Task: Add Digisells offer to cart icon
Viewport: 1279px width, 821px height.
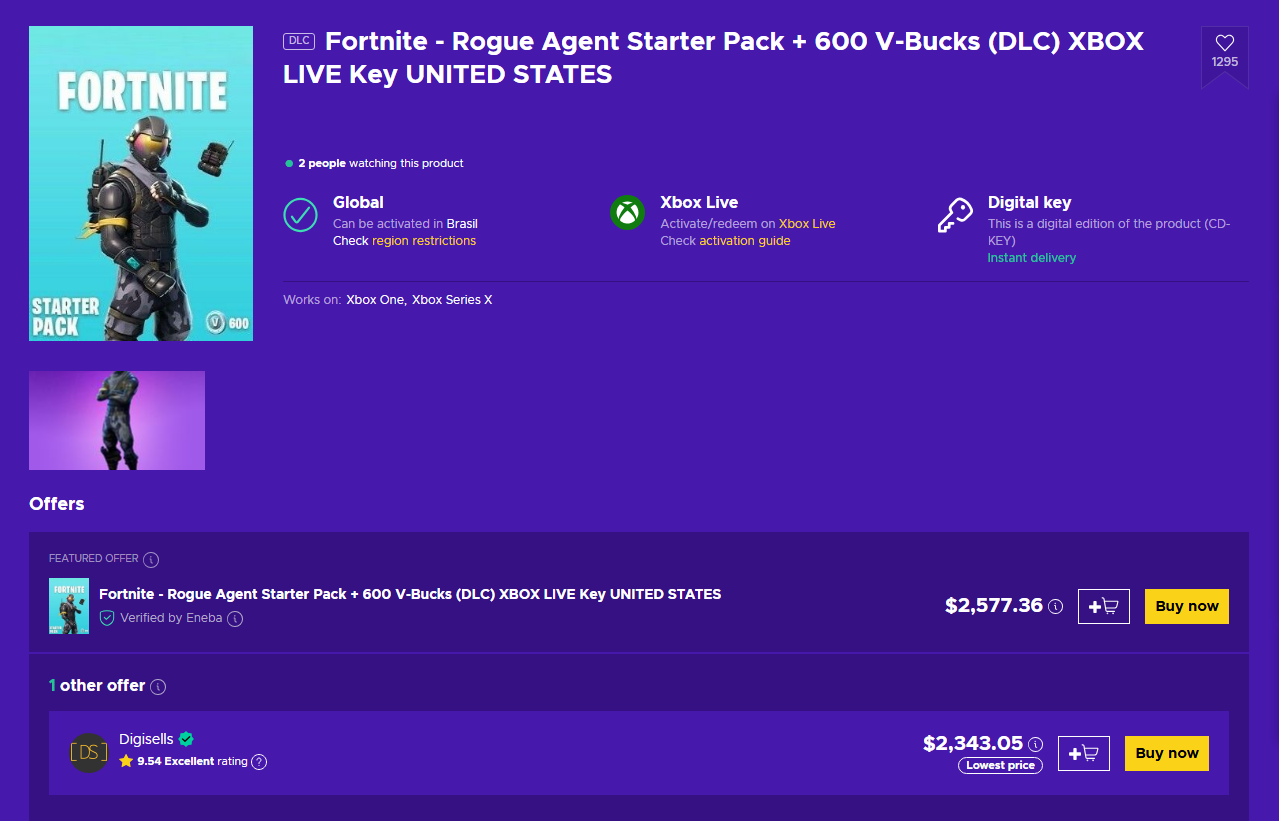Action: point(1084,753)
